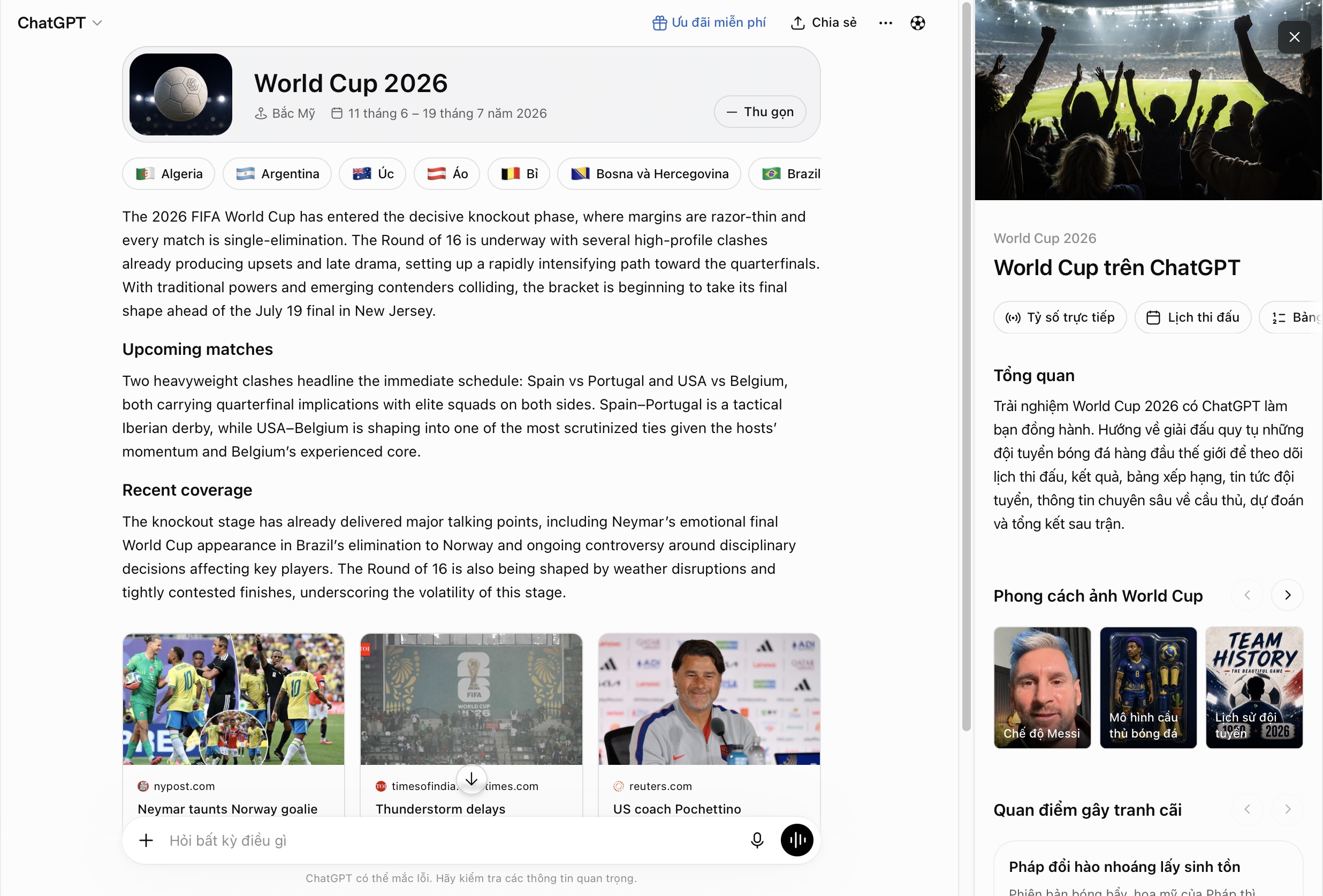Select the Úc team chip
Image resolution: width=1323 pixels, height=896 pixels.
tap(372, 173)
